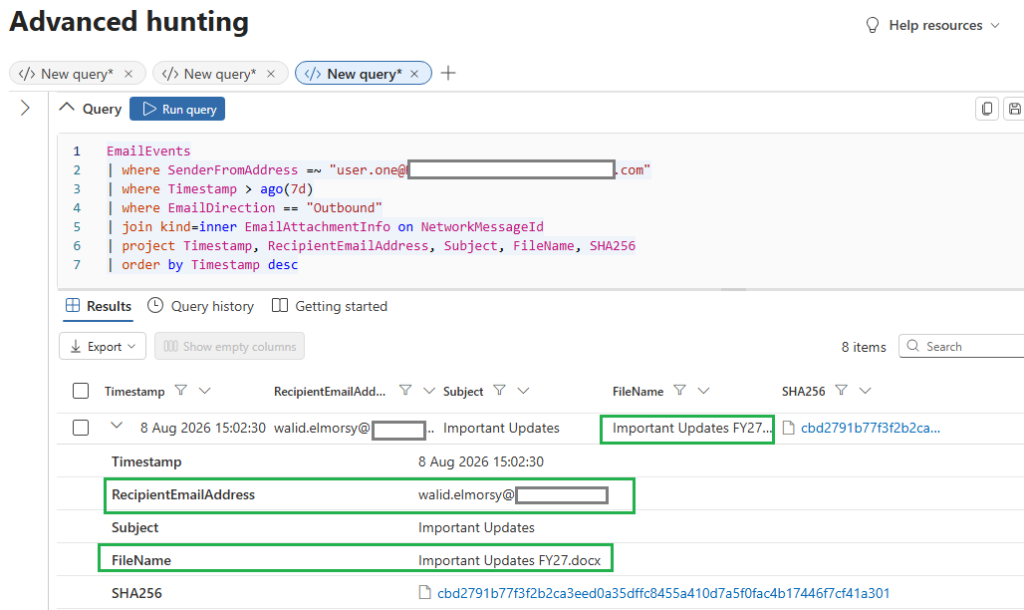Screen dimensions: 1024x610
Task: Open full SHA256 hash link in details
Action: [664, 593]
